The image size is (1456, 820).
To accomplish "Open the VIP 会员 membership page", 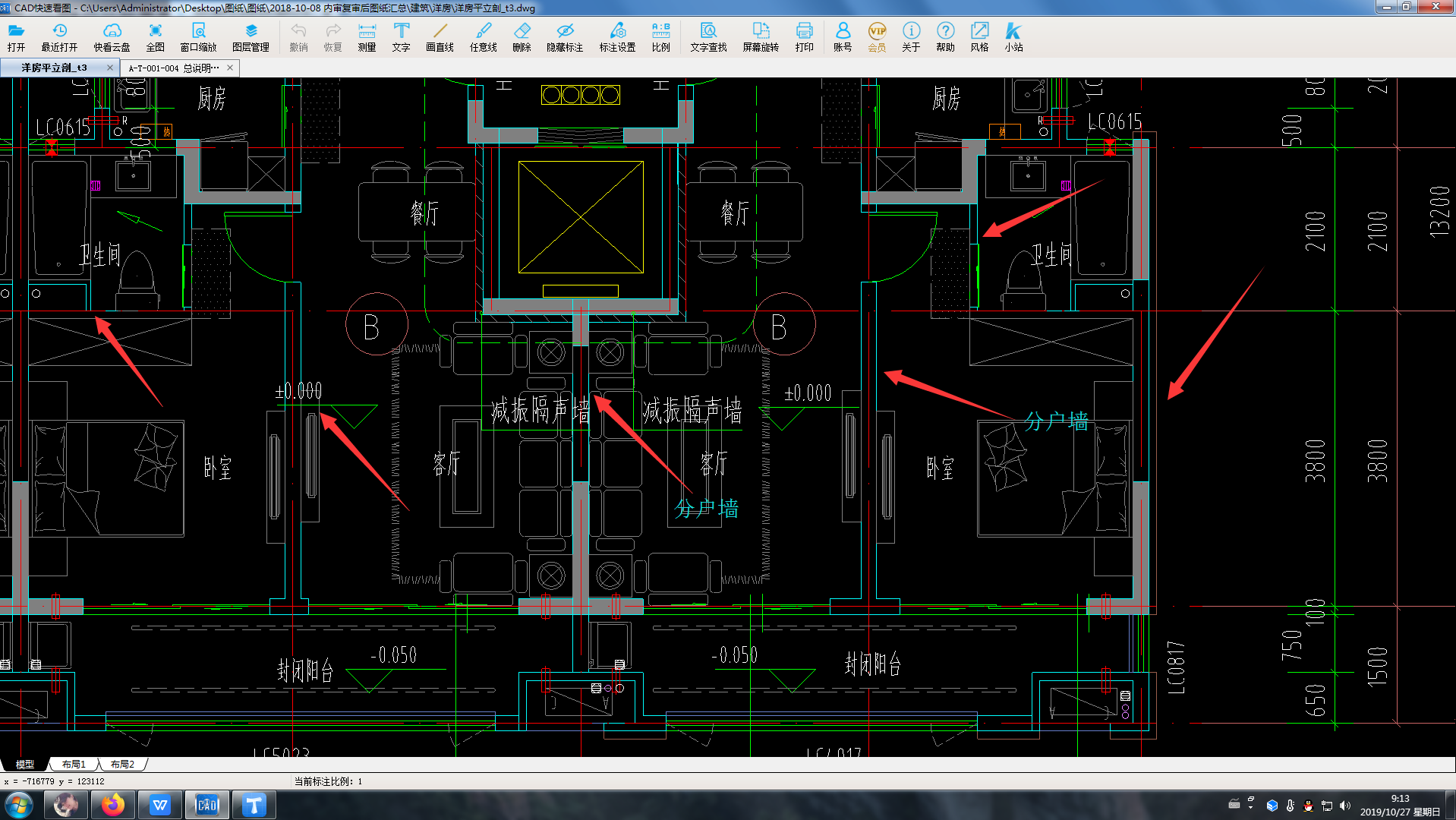I will (x=877, y=37).
